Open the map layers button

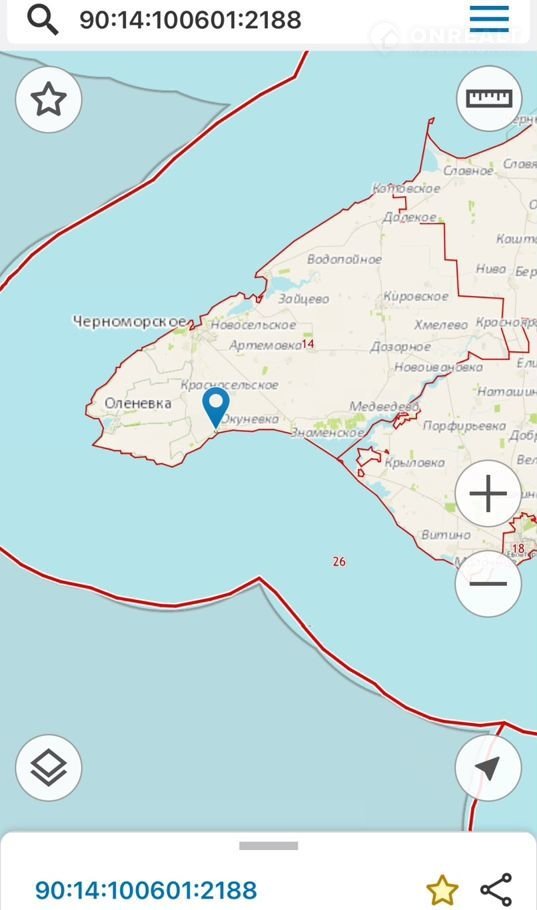tap(49, 768)
